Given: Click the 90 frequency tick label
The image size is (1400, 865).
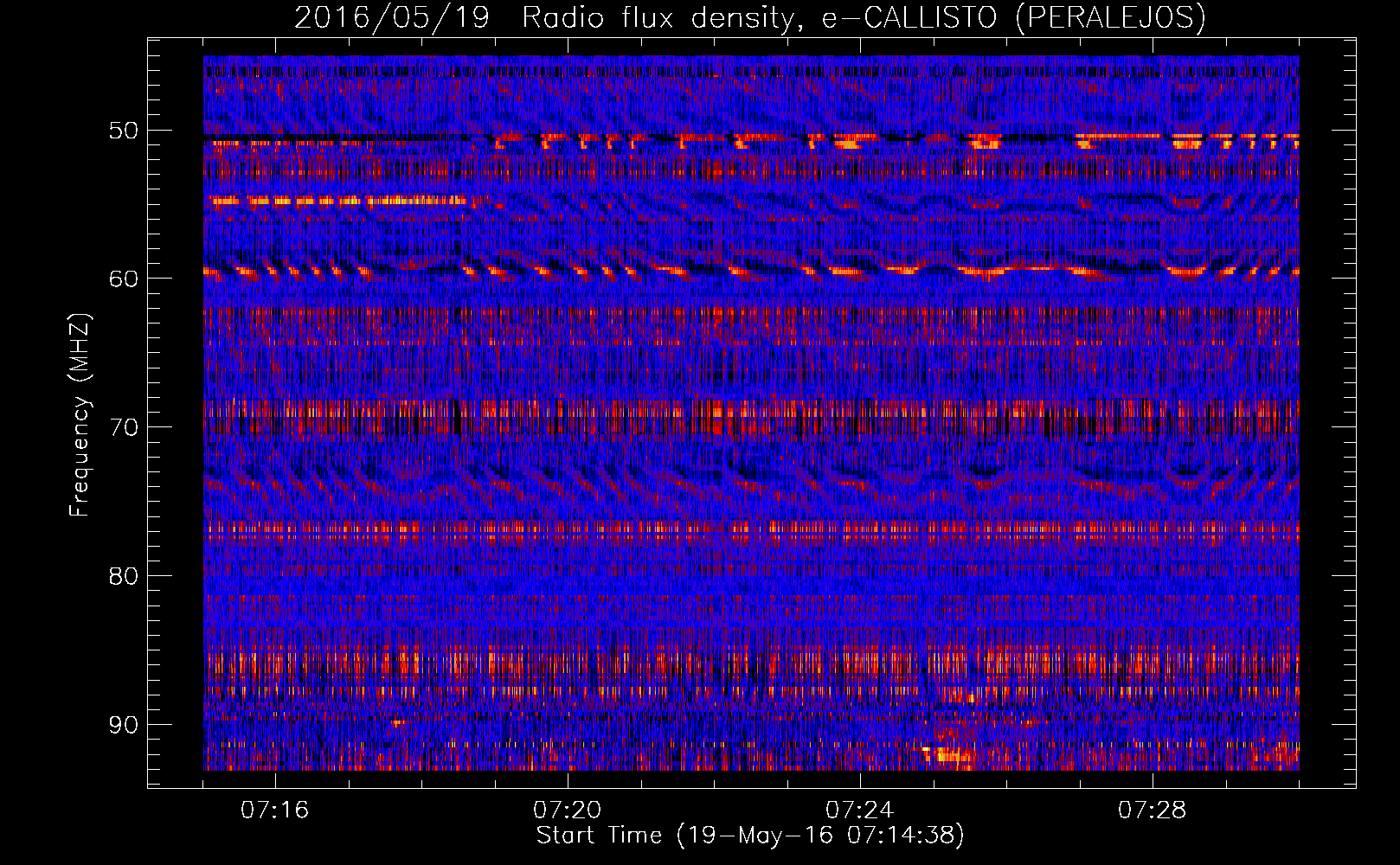Looking at the screenshot, I should click(x=123, y=725).
